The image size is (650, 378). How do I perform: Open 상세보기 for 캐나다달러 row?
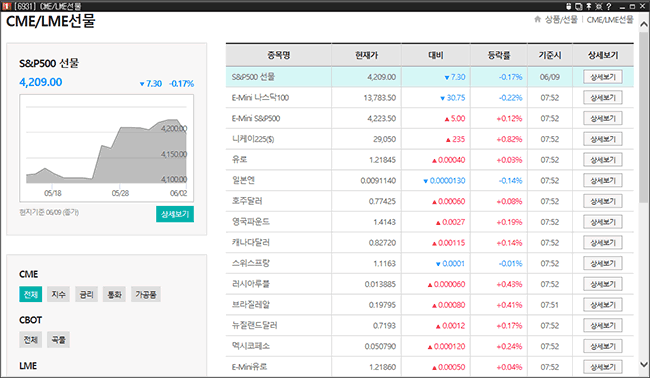coord(603,242)
